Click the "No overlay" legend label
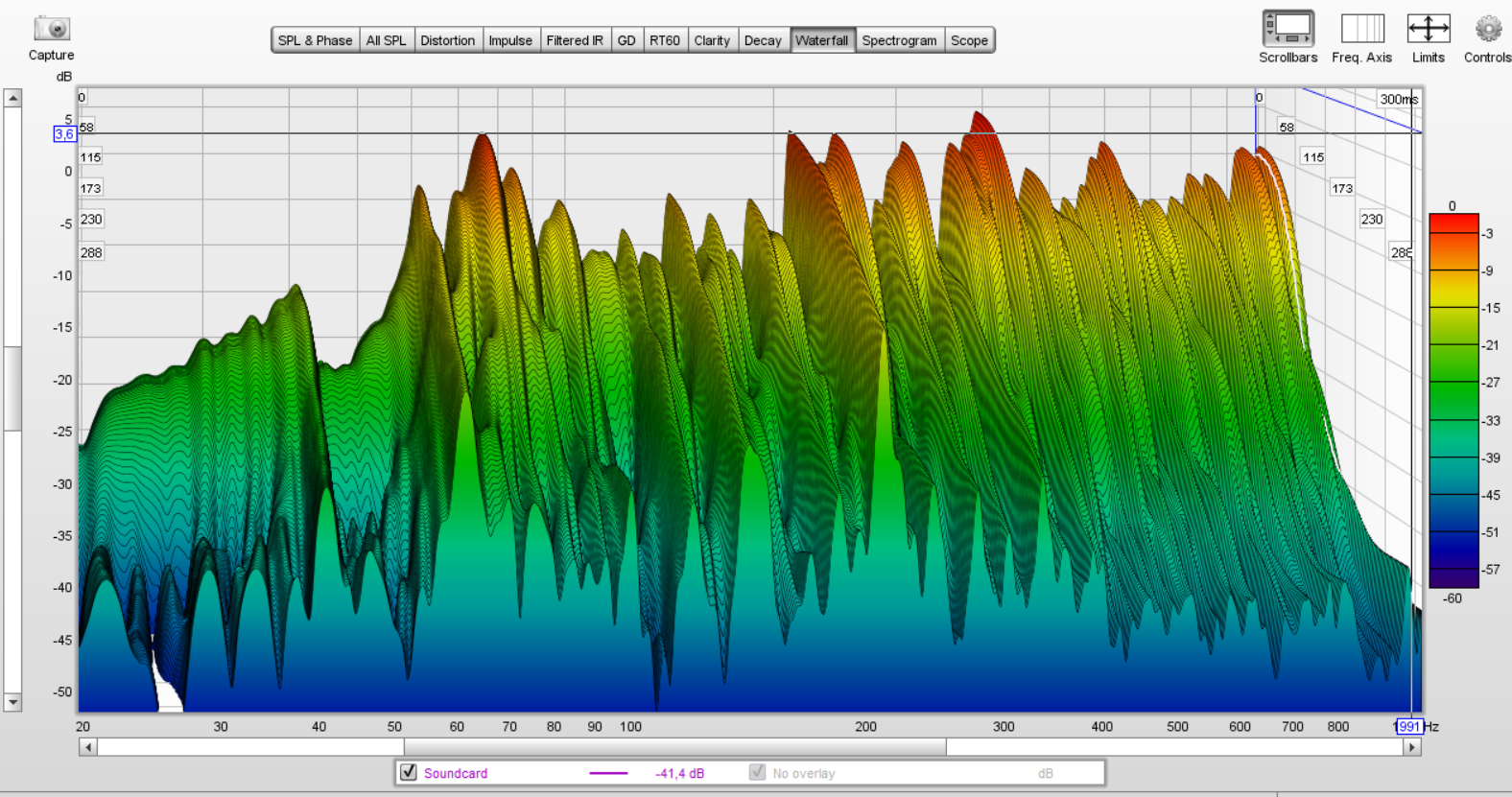 click(x=804, y=773)
